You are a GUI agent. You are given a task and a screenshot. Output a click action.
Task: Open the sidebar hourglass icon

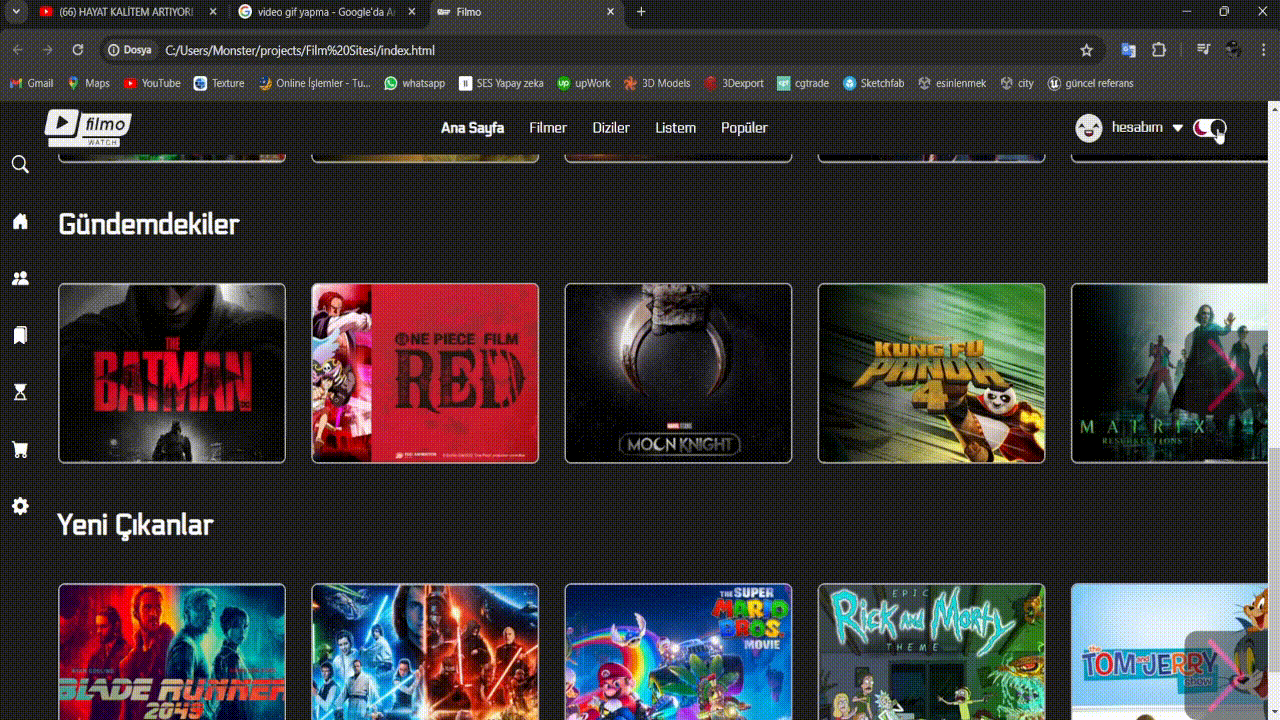[x=20, y=392]
